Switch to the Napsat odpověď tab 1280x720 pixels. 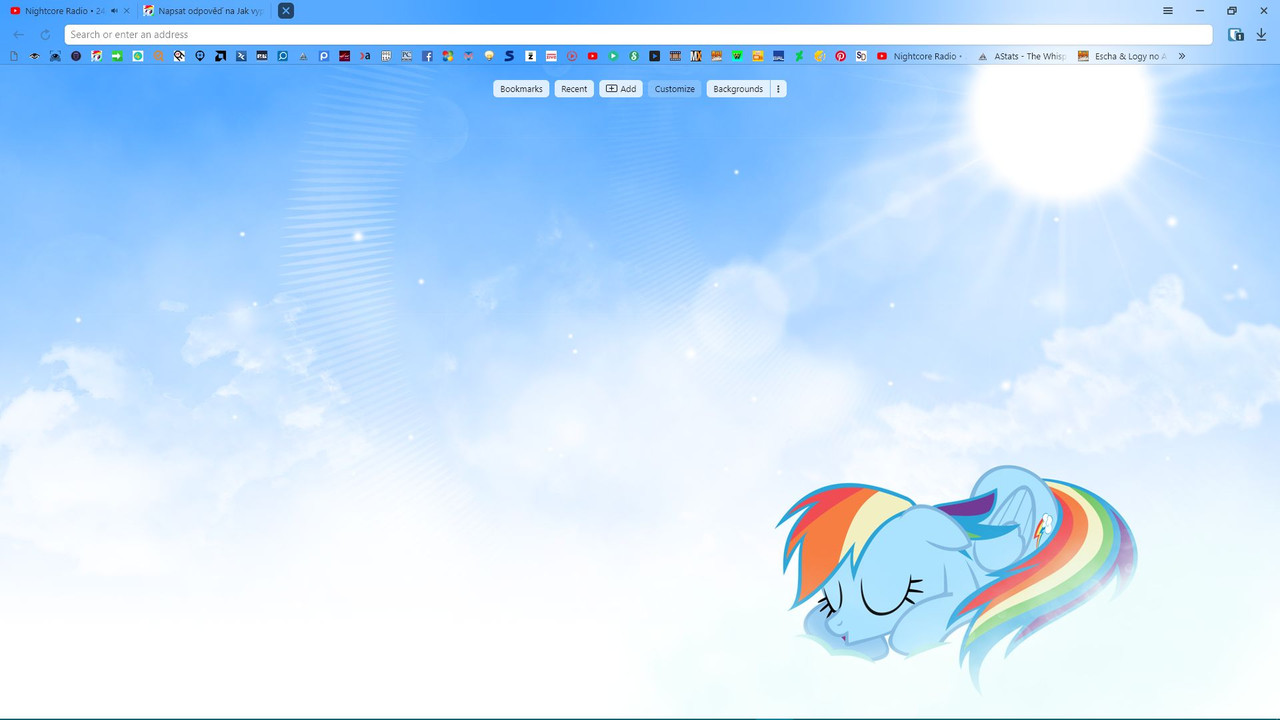[x=204, y=11]
